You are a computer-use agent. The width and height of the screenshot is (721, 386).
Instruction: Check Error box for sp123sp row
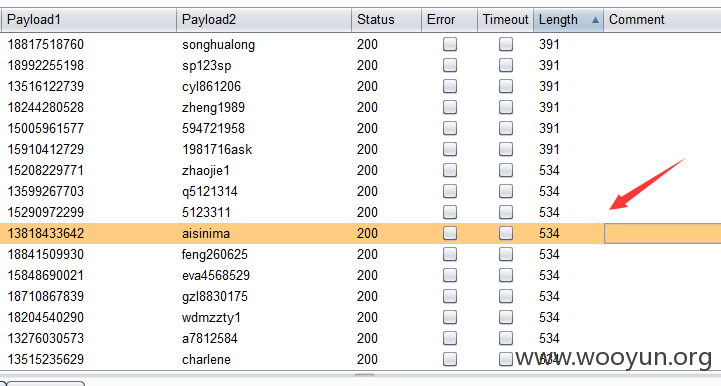450,65
